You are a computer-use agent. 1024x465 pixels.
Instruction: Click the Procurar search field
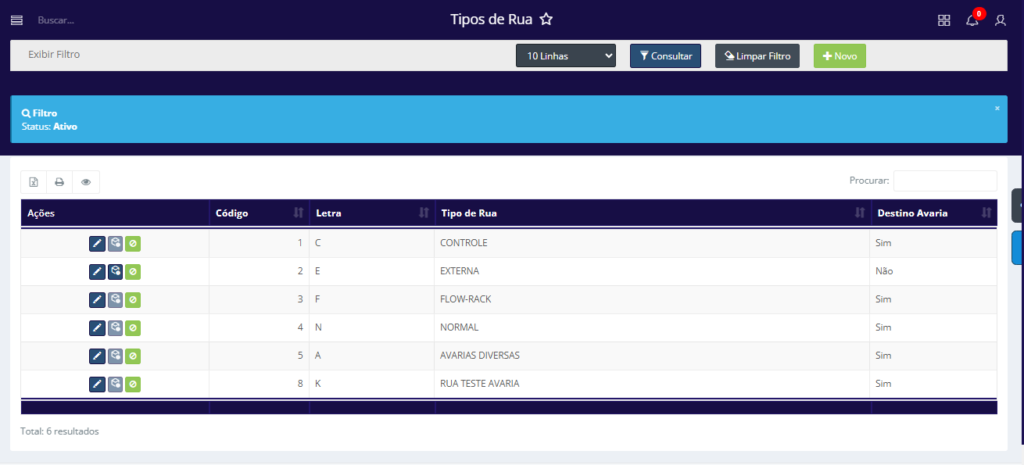pos(944,181)
